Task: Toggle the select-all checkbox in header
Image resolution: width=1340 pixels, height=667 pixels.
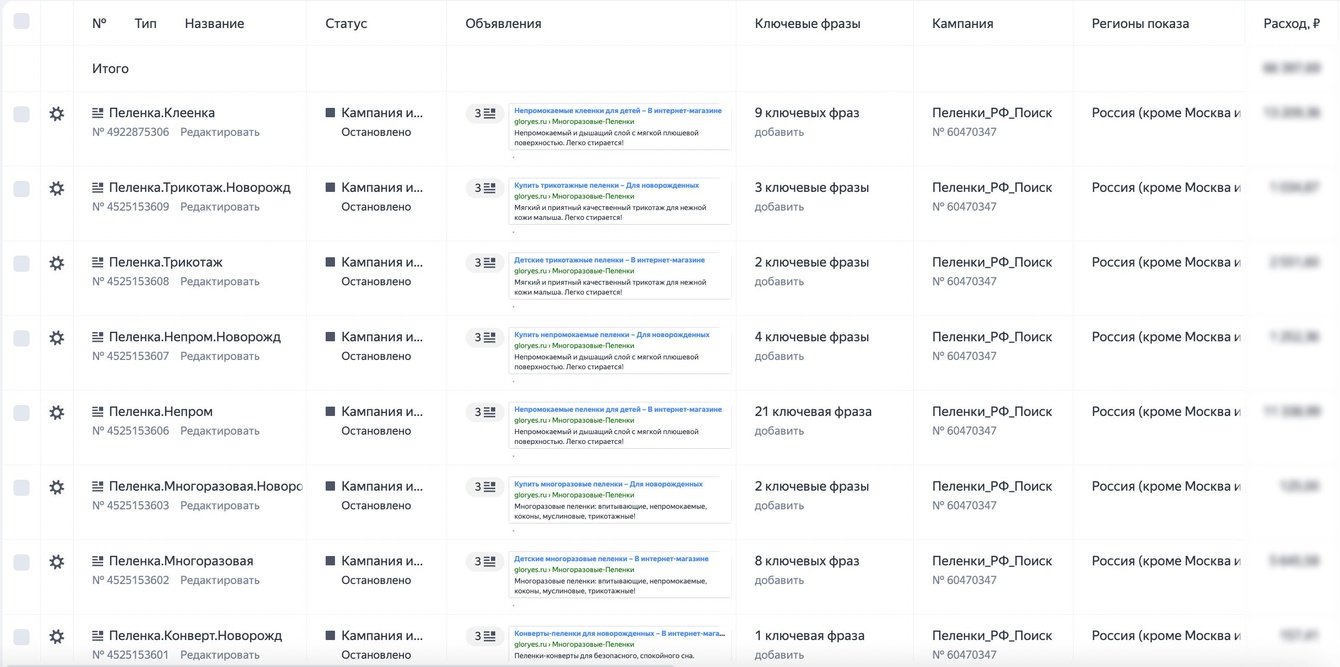Action: [21, 22]
